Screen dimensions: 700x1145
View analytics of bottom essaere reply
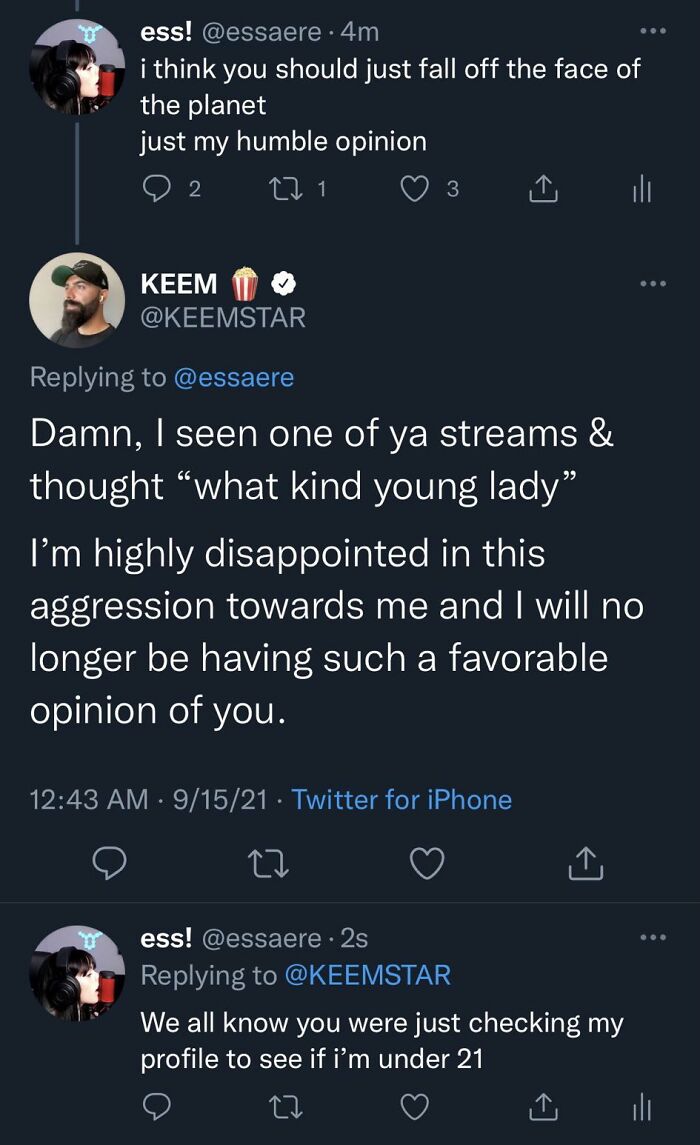pos(641,1105)
